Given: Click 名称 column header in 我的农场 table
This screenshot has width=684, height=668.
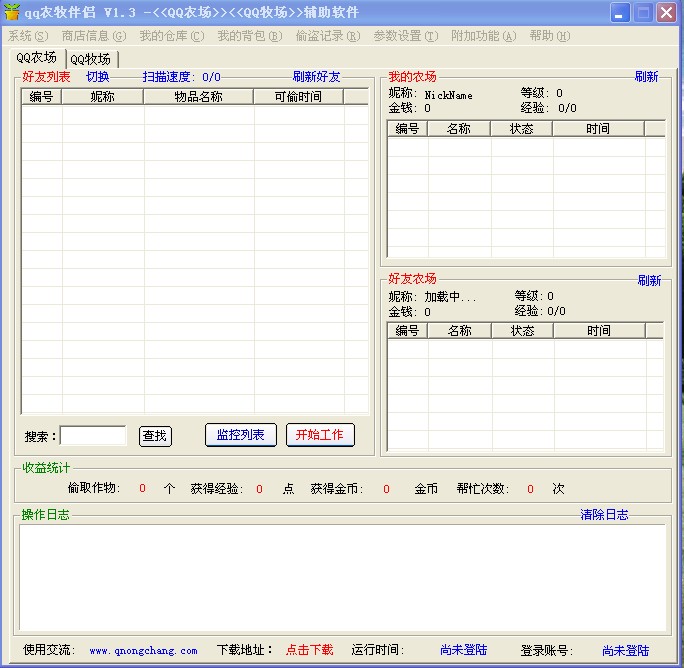Looking at the screenshot, I should [x=459, y=129].
